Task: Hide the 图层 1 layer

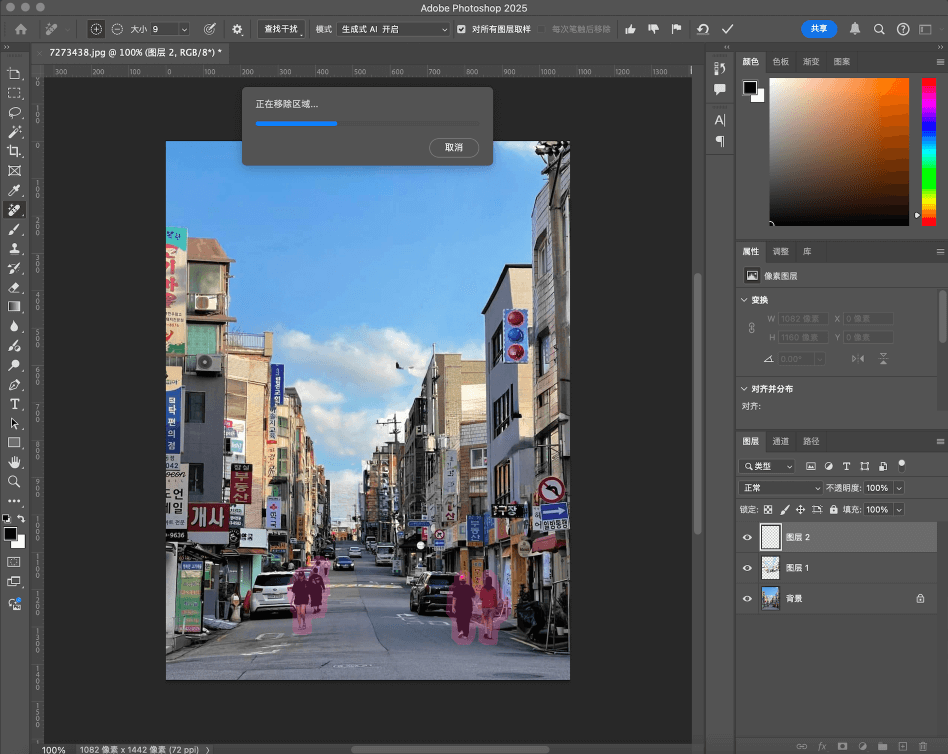Action: [x=746, y=568]
